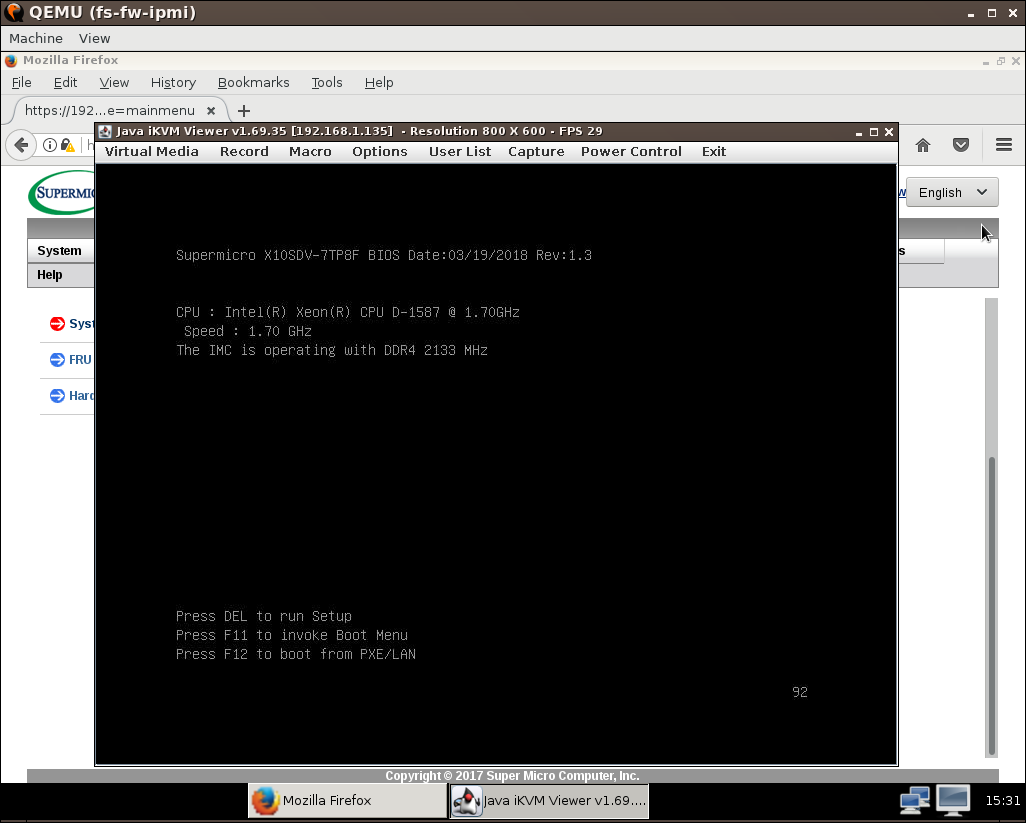Click the site information icon in the URL bar

[50, 145]
